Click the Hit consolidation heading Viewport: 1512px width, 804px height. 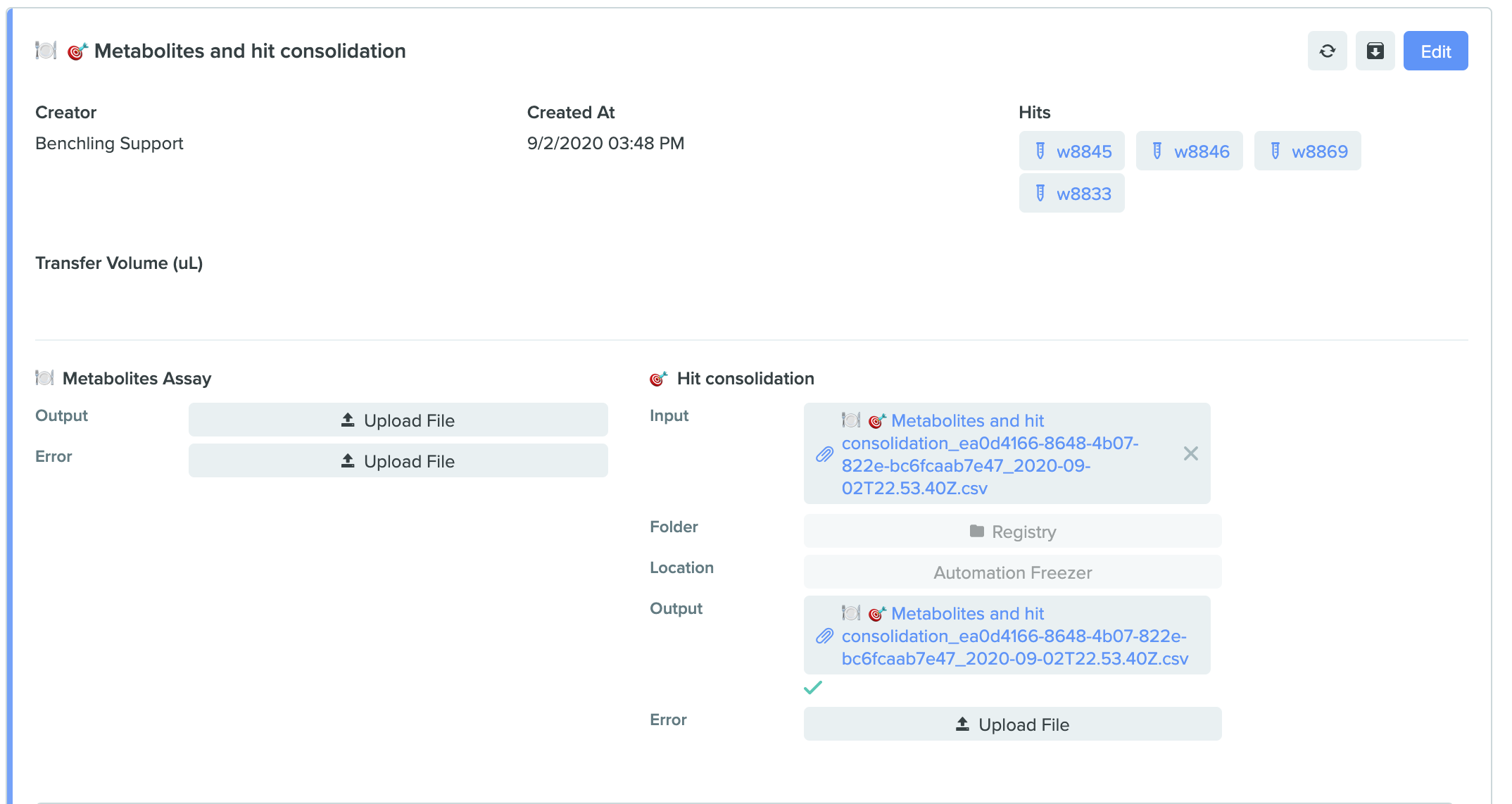point(745,379)
